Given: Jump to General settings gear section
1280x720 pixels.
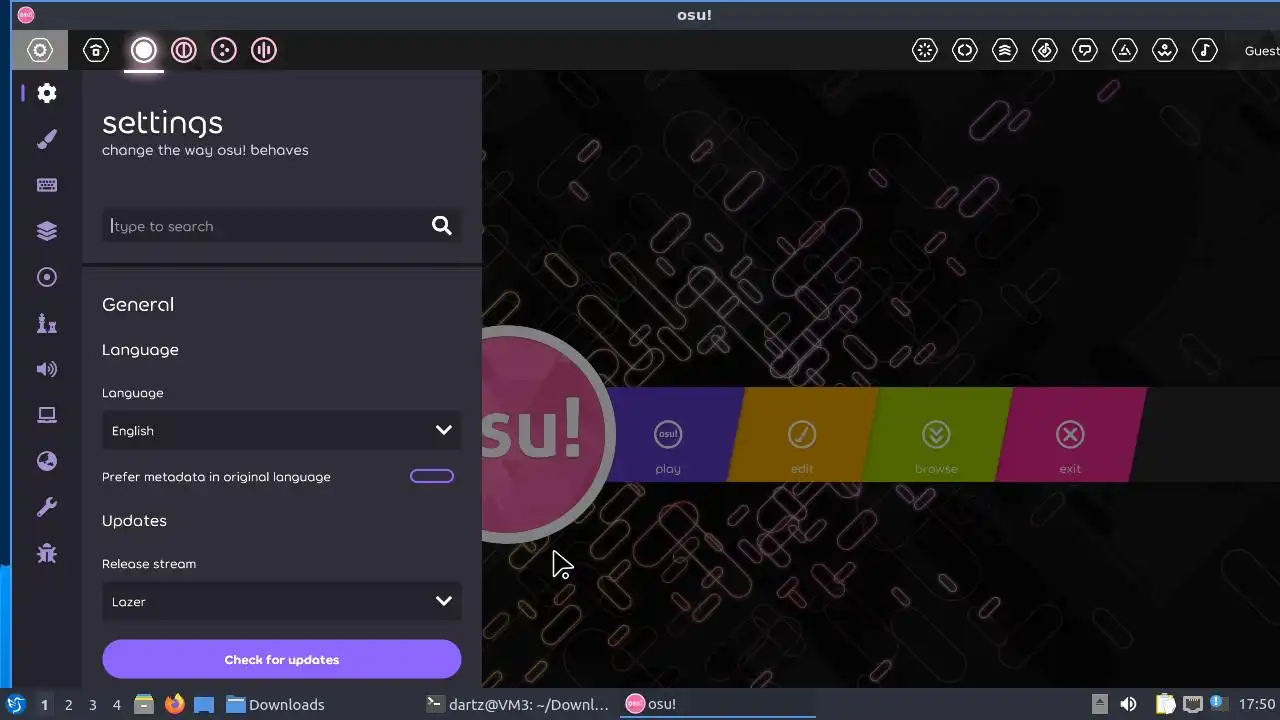Looking at the screenshot, I should (47, 93).
